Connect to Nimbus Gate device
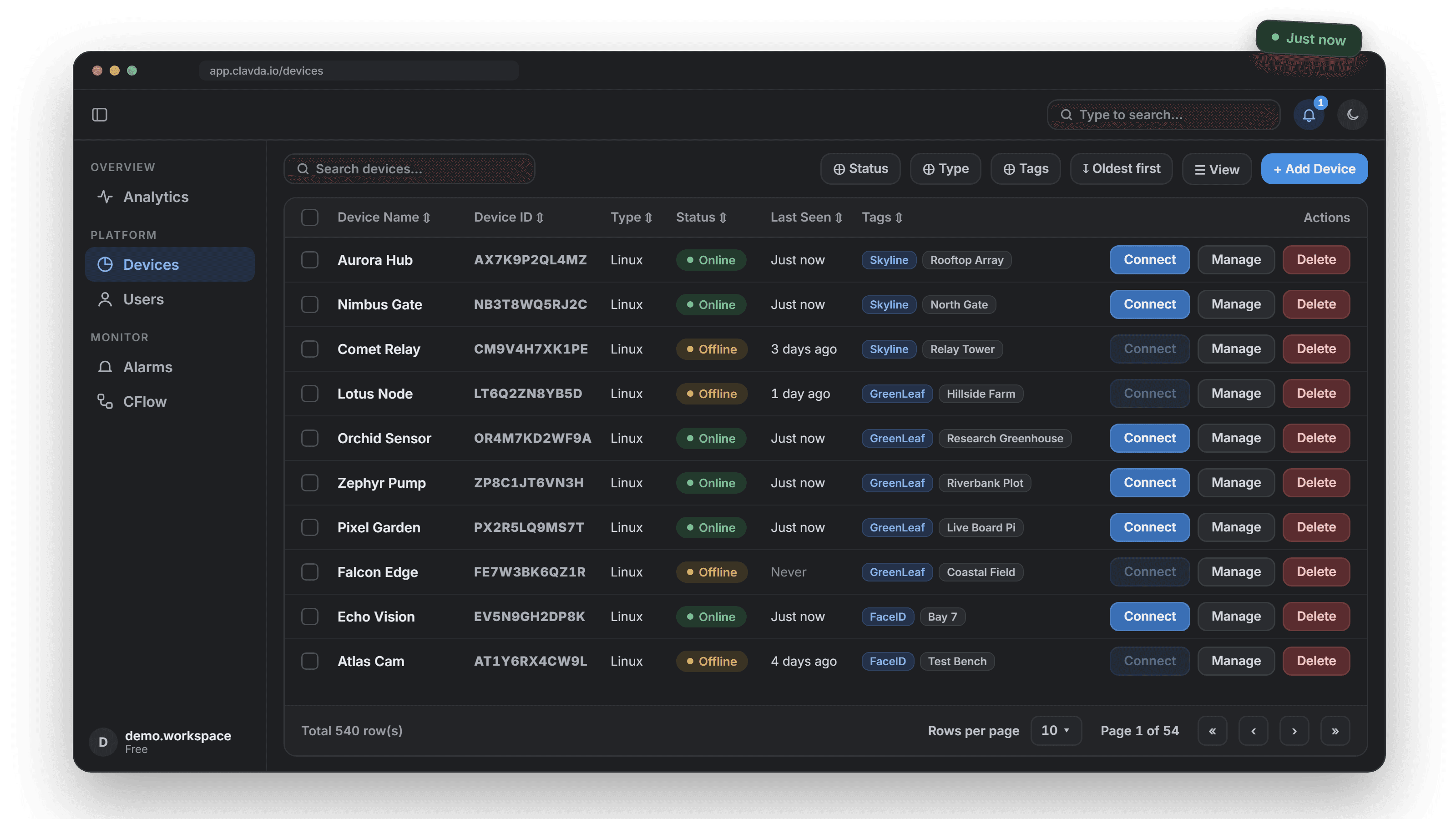The height and width of the screenshot is (819, 1456). (x=1149, y=305)
